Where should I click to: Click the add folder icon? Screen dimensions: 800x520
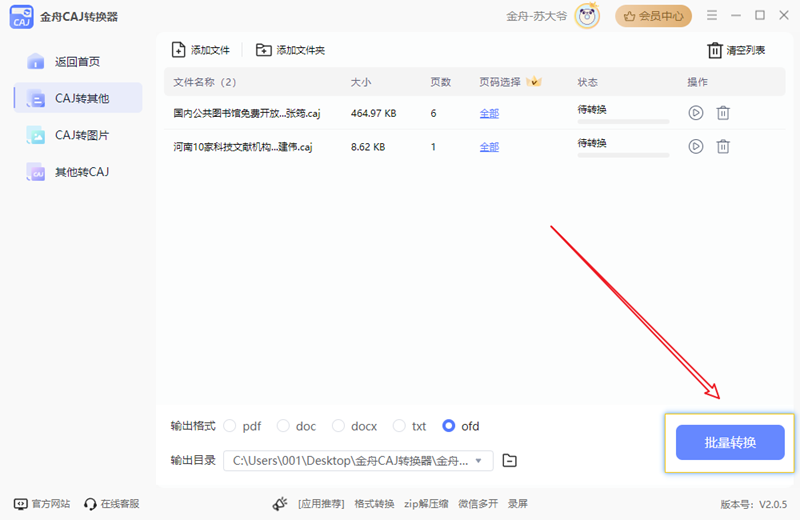click(x=264, y=50)
